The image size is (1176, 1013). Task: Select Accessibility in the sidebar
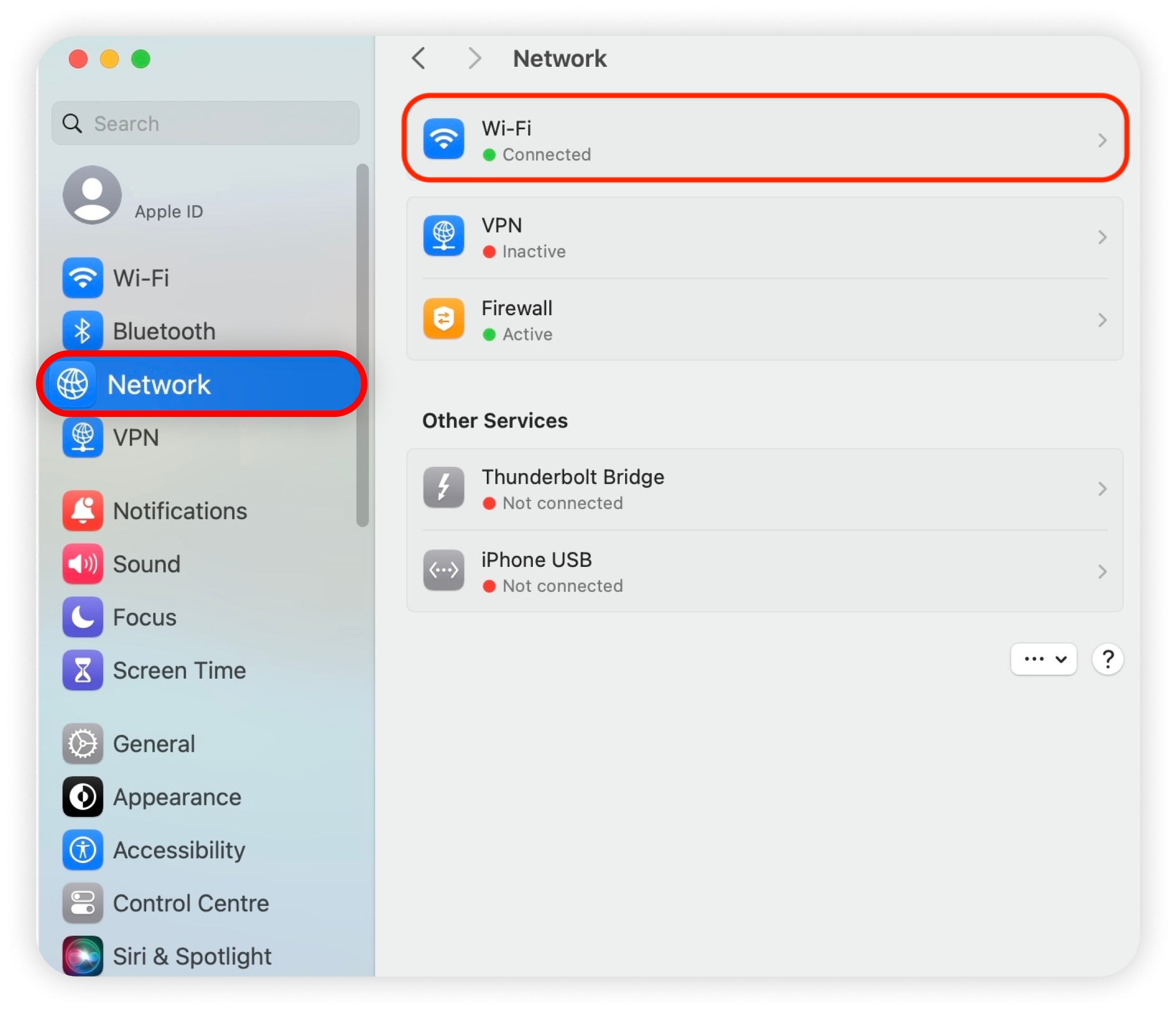(x=179, y=850)
